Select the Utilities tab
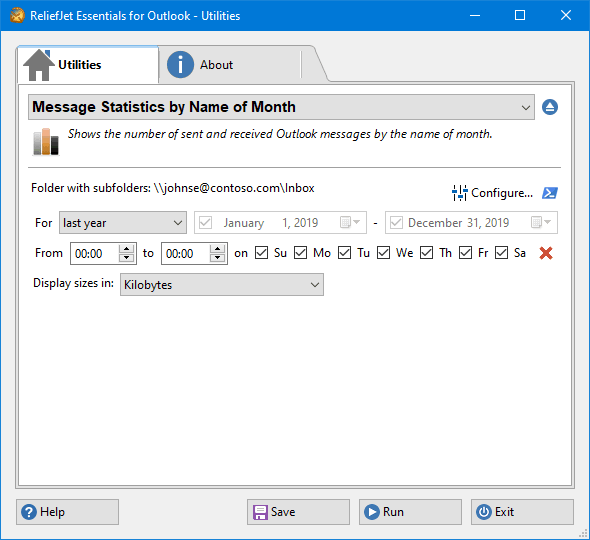The height and width of the screenshot is (540, 590). (88, 65)
